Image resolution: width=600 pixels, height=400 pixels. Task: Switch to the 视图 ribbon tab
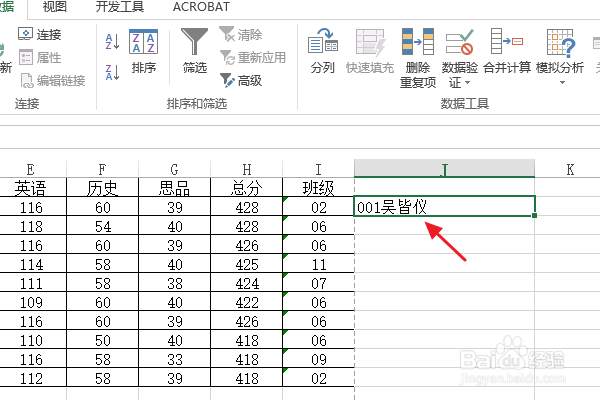click(x=55, y=7)
